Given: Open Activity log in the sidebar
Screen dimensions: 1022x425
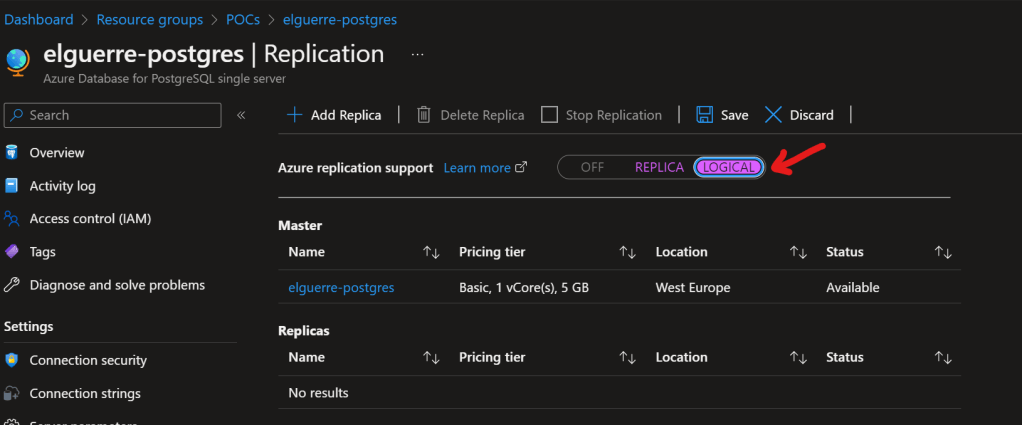Looking at the screenshot, I should (x=62, y=186).
